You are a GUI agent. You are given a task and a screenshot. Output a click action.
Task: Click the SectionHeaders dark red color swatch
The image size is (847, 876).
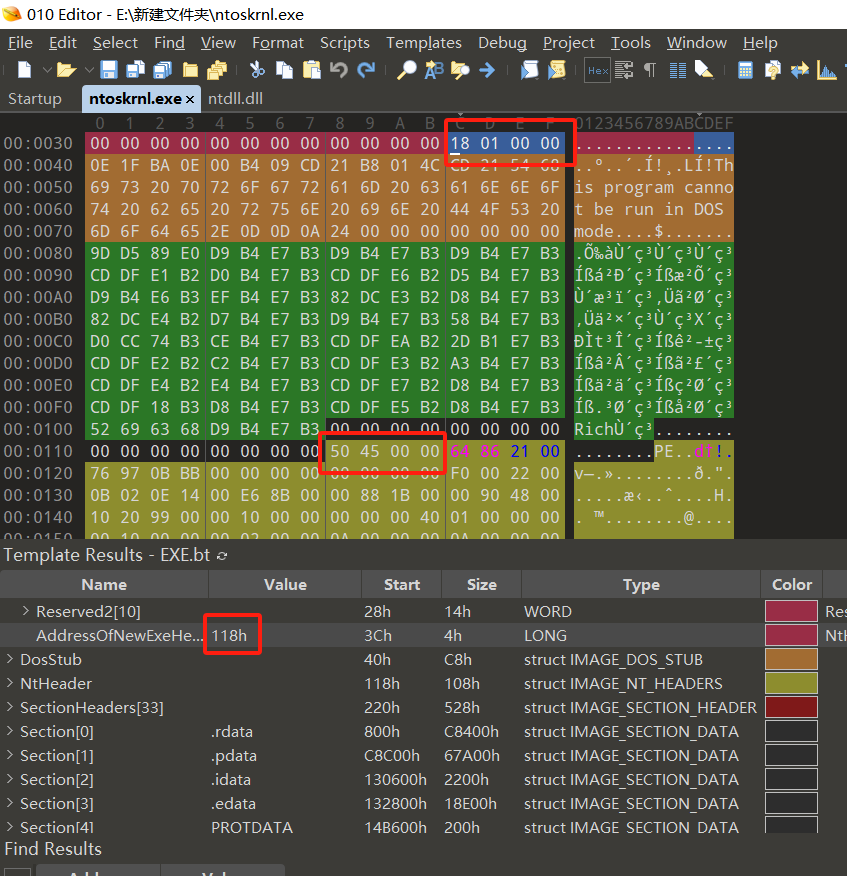tap(791, 707)
